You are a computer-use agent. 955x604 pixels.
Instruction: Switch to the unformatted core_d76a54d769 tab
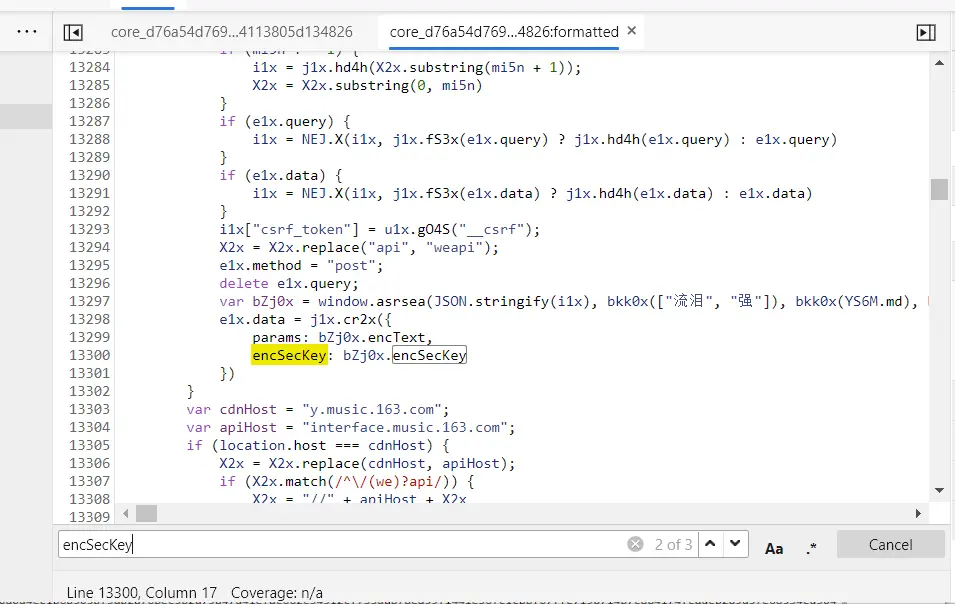pos(231,32)
